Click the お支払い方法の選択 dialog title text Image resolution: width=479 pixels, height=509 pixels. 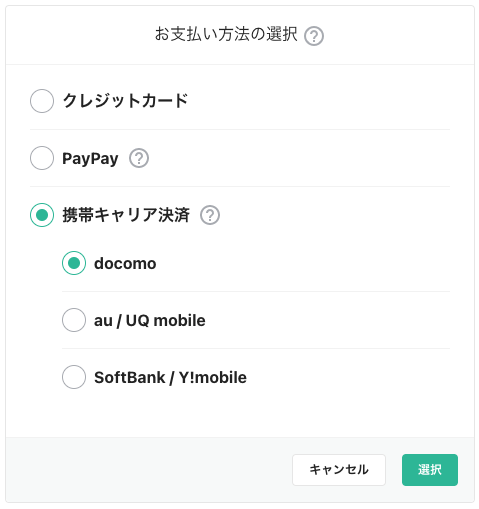[x=226, y=34]
